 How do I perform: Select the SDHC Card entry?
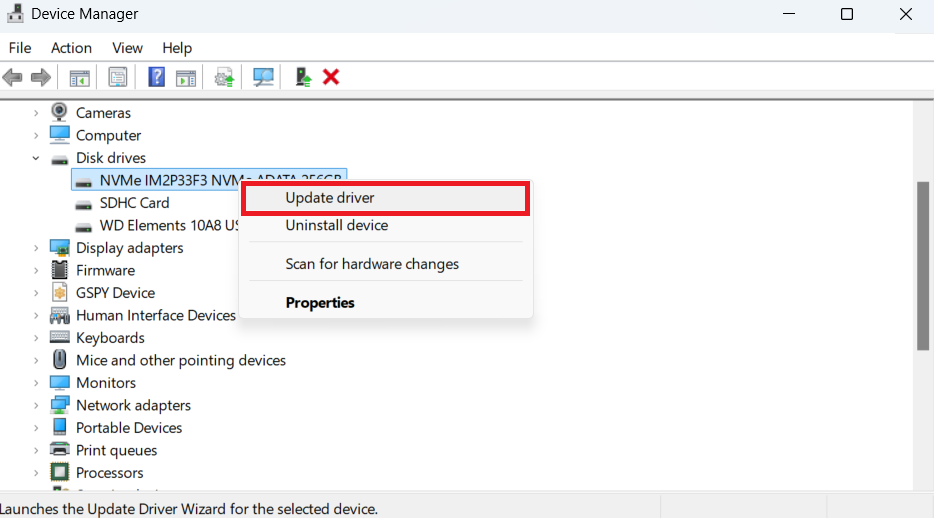(x=134, y=202)
